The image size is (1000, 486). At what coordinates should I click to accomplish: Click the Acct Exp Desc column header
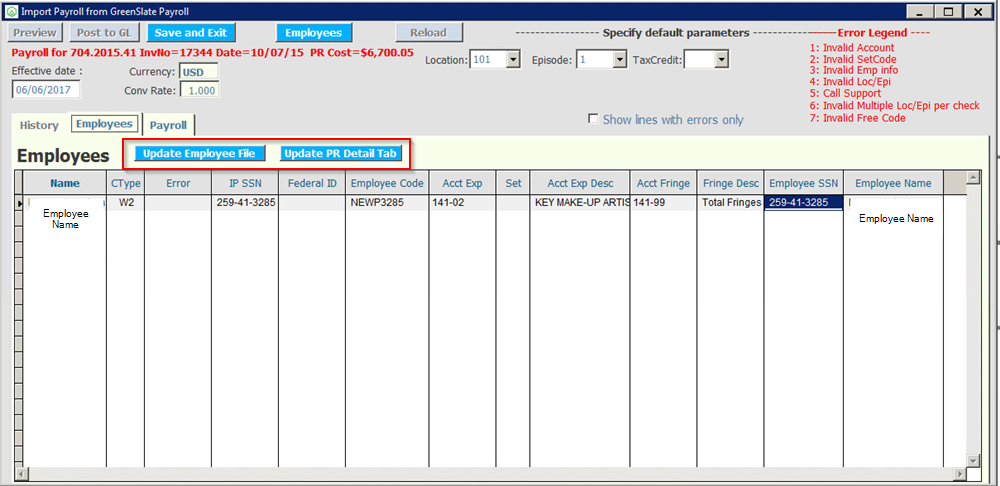coord(580,183)
